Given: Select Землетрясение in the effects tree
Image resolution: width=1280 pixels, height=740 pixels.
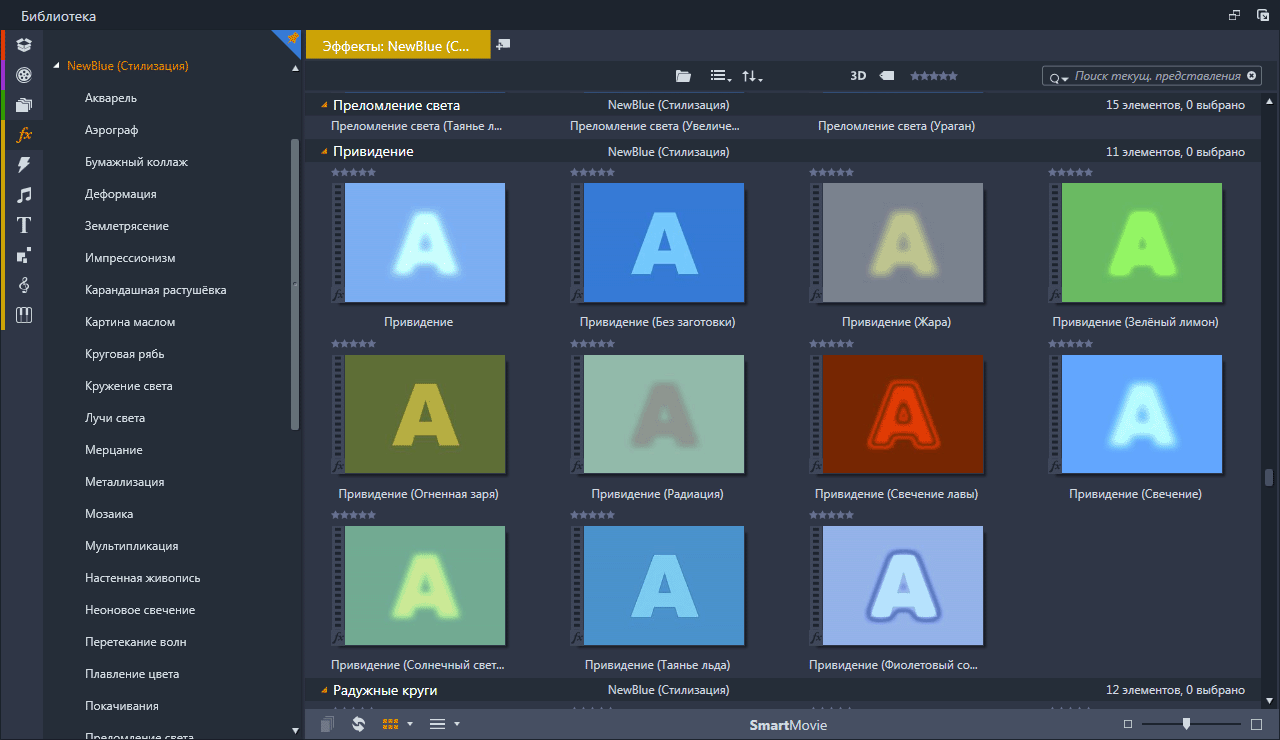Looking at the screenshot, I should click(x=126, y=226).
